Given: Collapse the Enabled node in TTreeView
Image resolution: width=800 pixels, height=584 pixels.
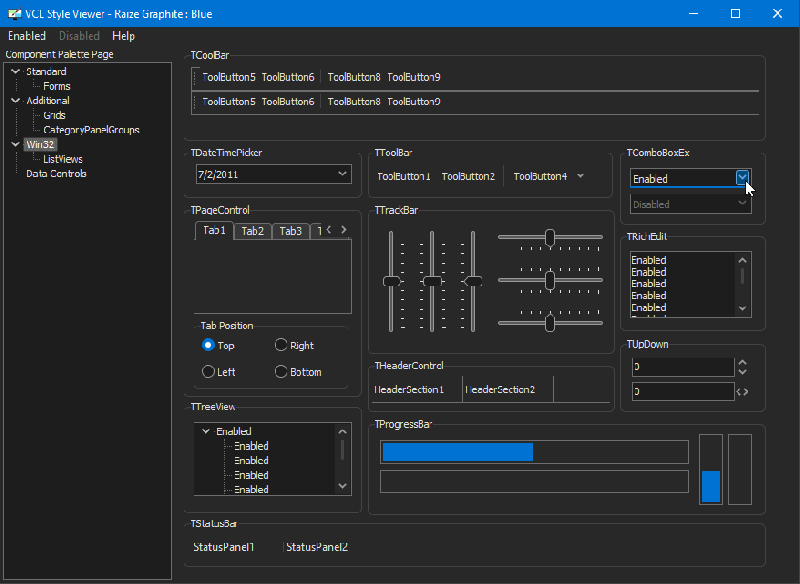Looking at the screenshot, I should 207,431.
